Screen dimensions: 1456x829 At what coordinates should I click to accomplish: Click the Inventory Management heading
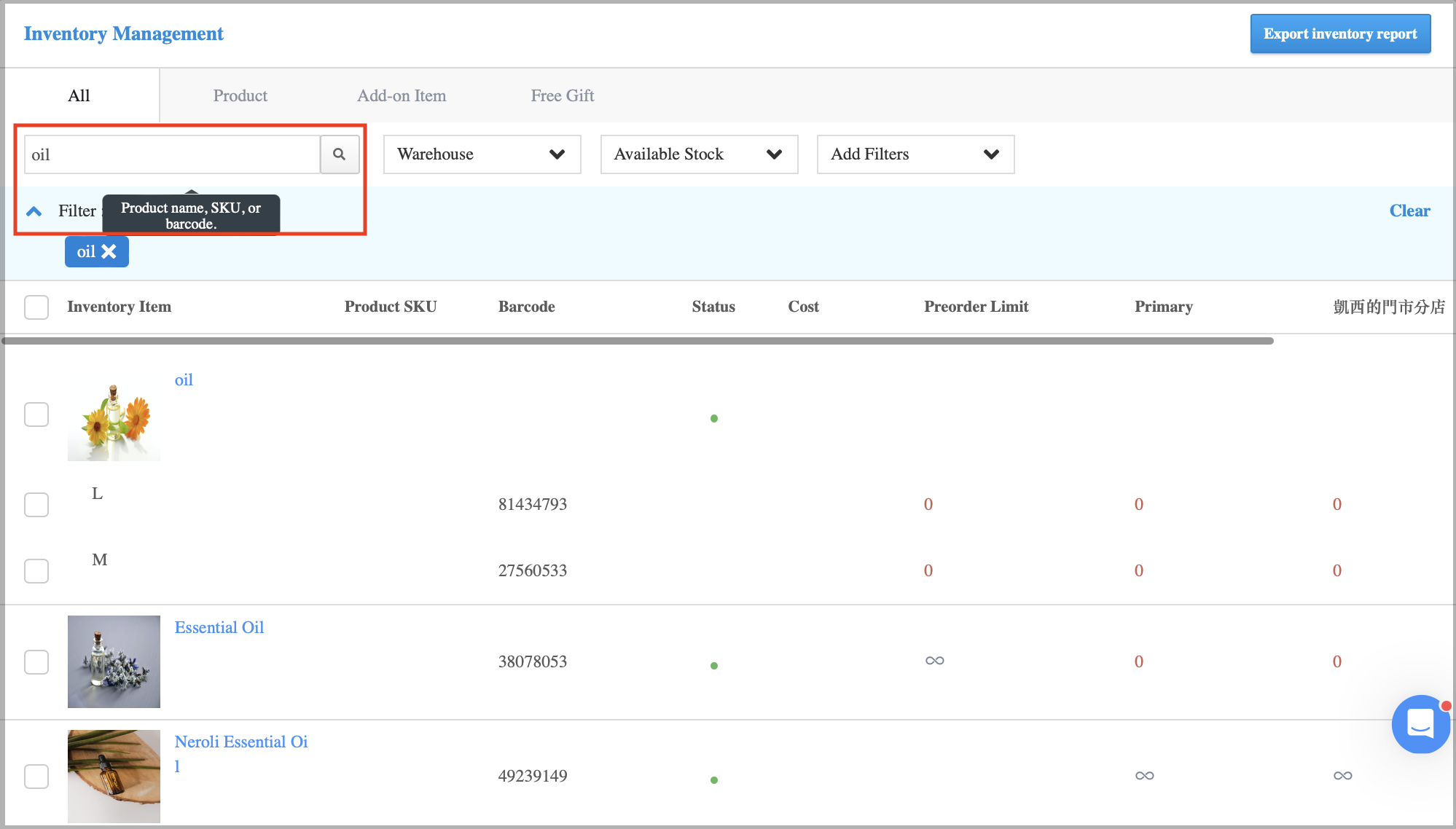tap(124, 34)
